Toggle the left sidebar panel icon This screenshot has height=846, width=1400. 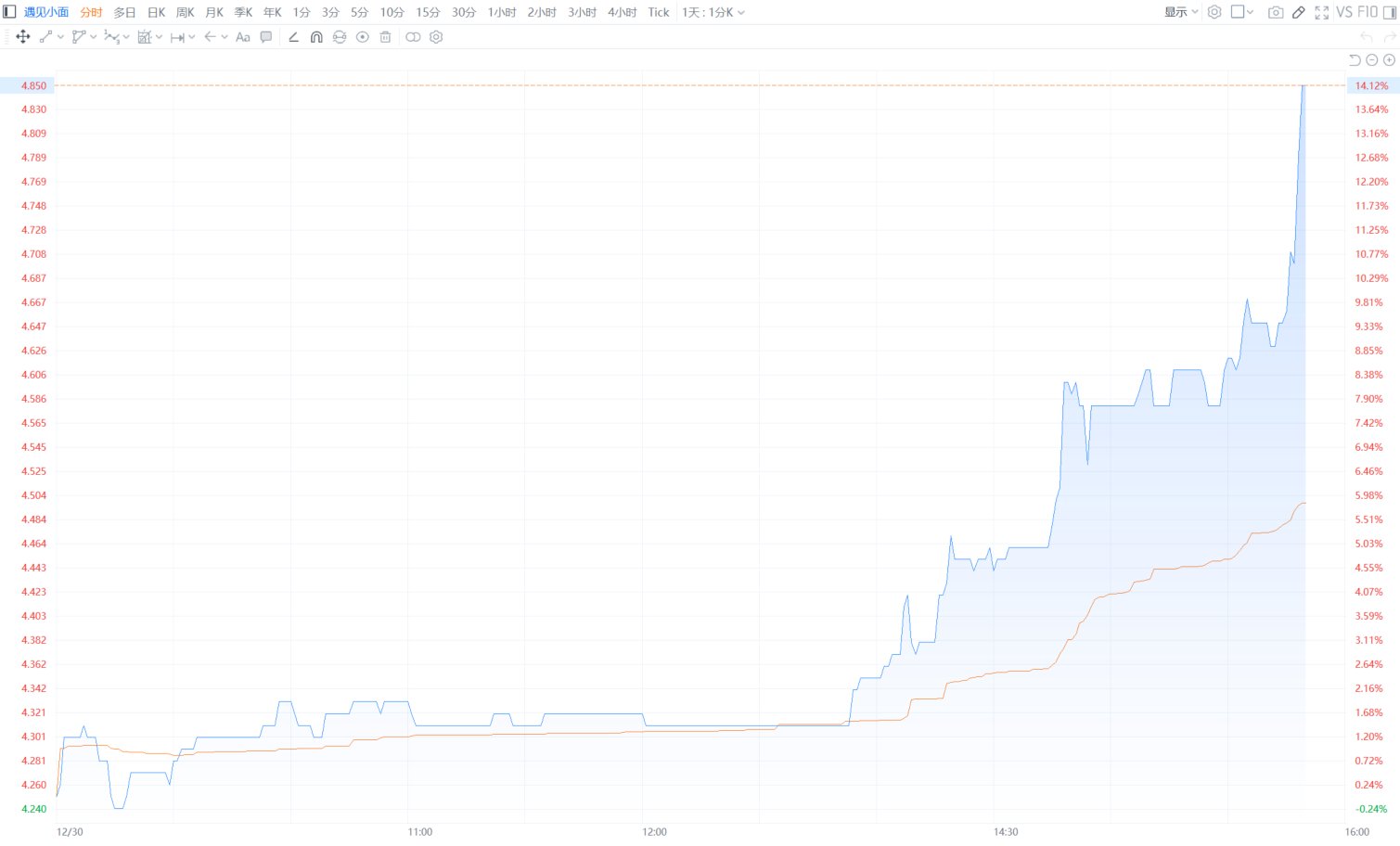tap(10, 12)
